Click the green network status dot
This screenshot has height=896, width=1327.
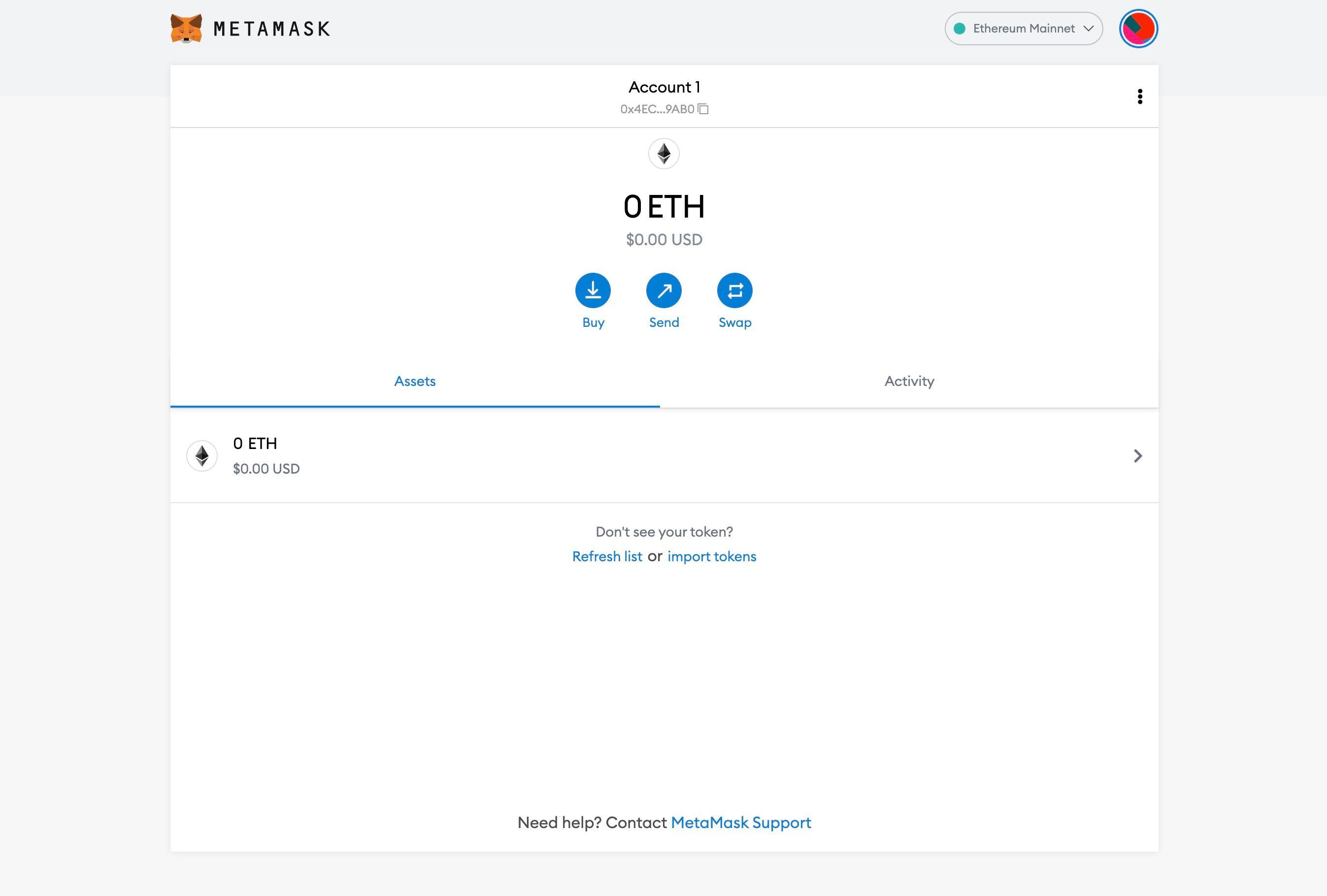[x=960, y=29]
